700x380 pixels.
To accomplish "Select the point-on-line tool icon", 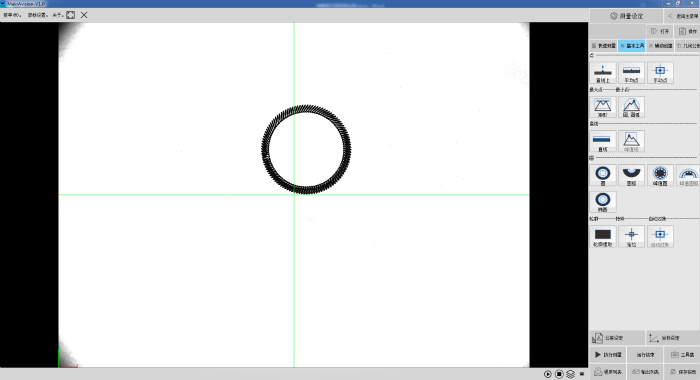I will (603, 73).
